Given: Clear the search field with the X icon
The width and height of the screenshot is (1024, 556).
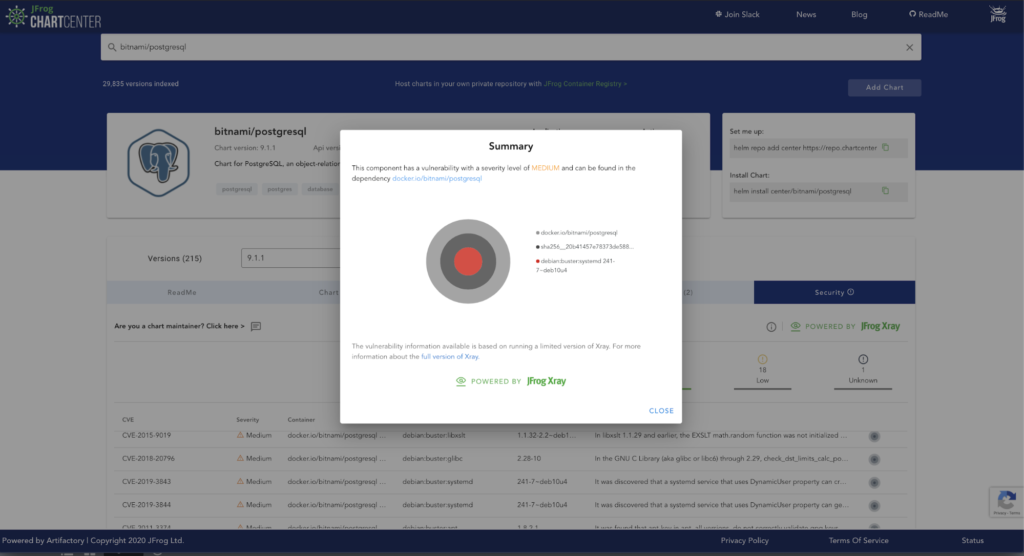Looking at the screenshot, I should (909, 47).
